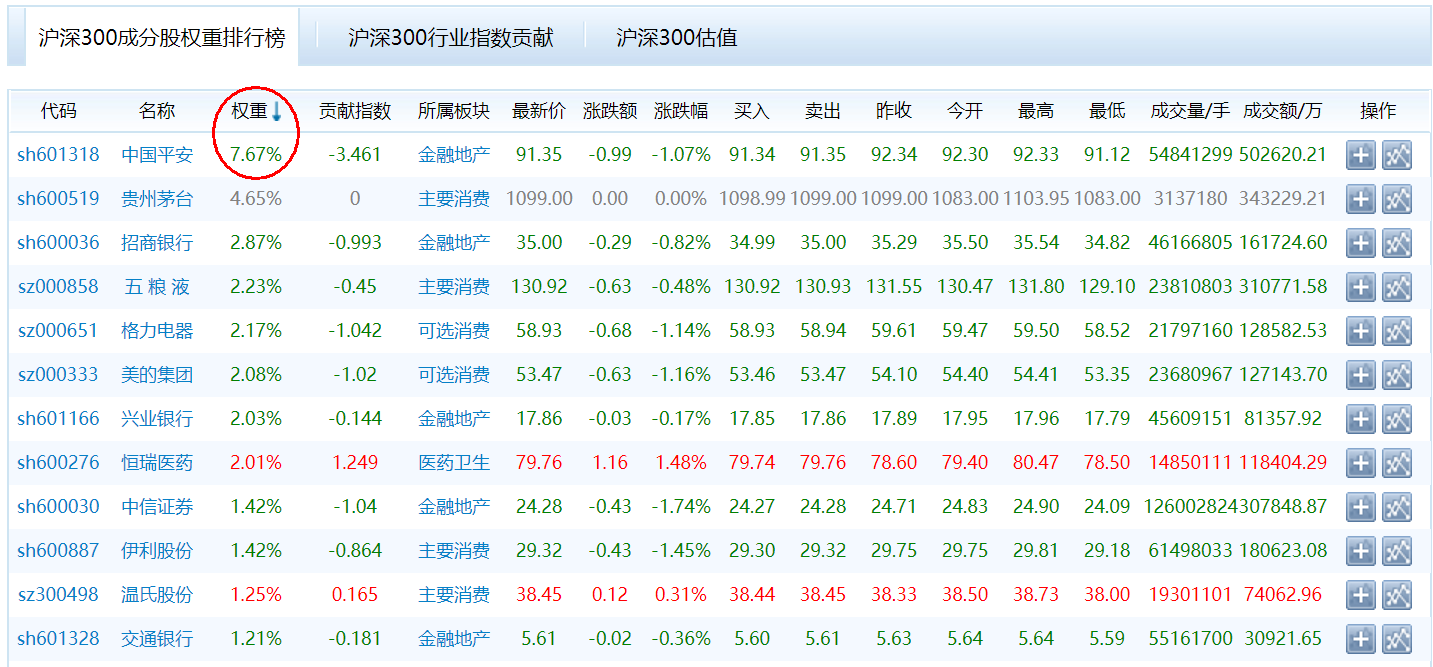The width and height of the screenshot is (1433, 667).
Task: Click 可选消费 sector in 格力电器 row
Action: tap(454, 331)
